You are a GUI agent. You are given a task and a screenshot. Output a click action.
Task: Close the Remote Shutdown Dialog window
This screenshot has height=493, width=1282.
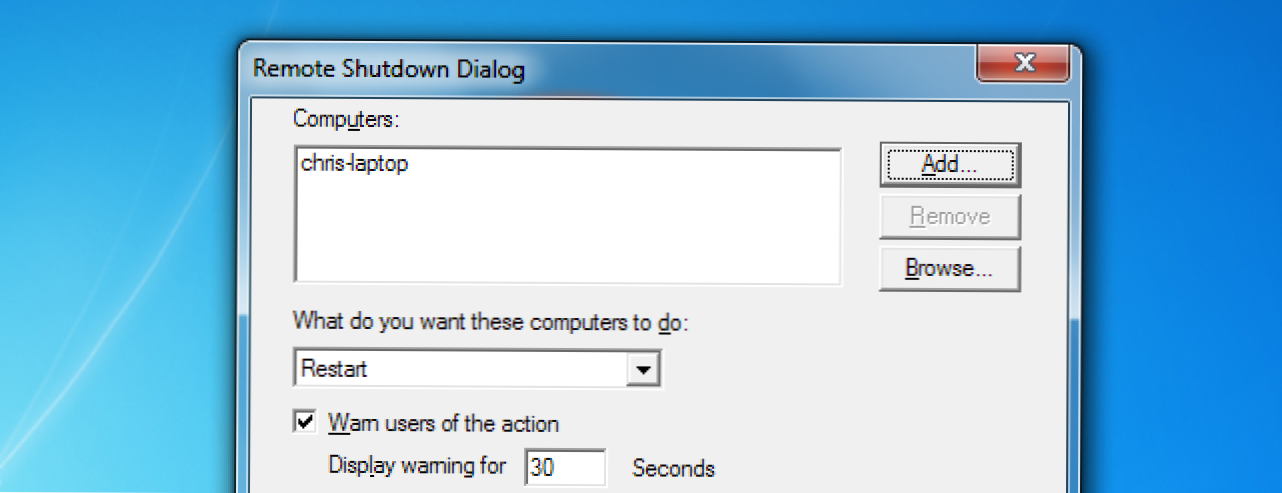pyautogui.click(x=1023, y=64)
